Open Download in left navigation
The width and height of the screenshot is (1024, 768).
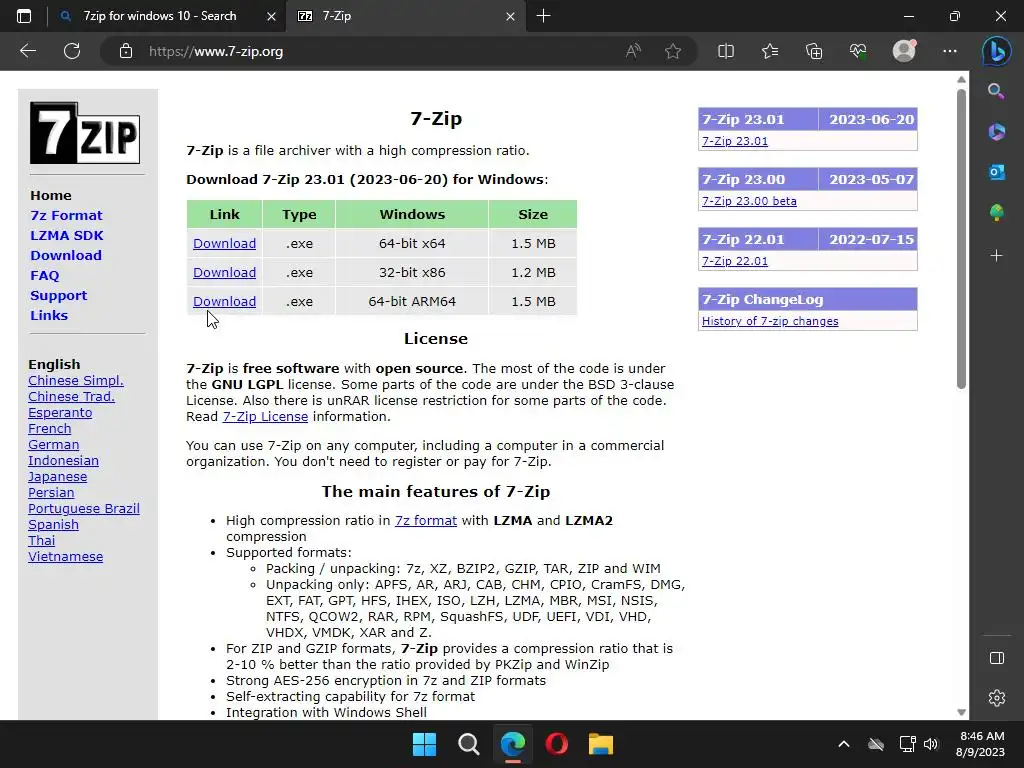point(66,255)
